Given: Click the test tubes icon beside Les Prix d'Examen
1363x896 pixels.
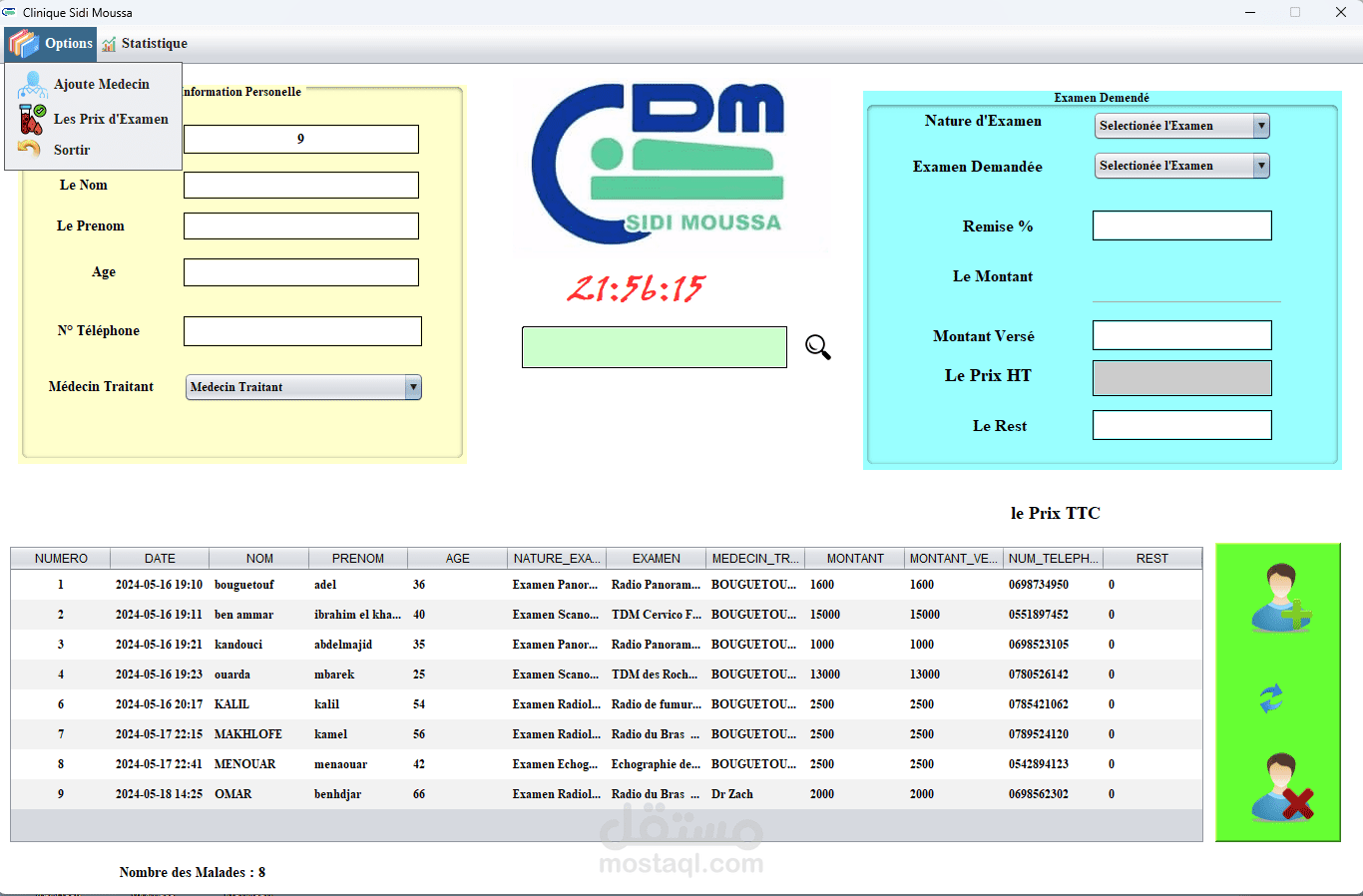Looking at the screenshot, I should click(x=31, y=119).
